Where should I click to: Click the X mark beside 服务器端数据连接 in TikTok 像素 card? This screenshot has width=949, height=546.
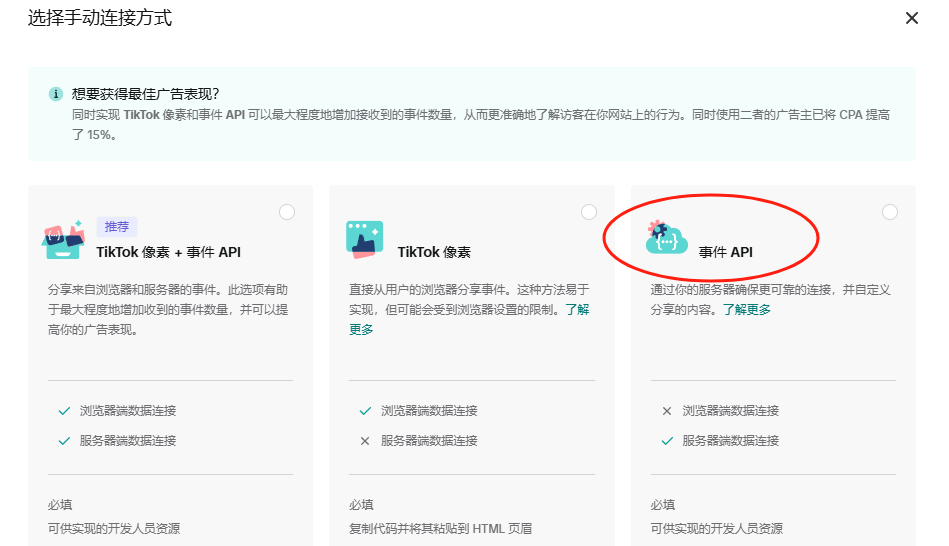click(365, 441)
